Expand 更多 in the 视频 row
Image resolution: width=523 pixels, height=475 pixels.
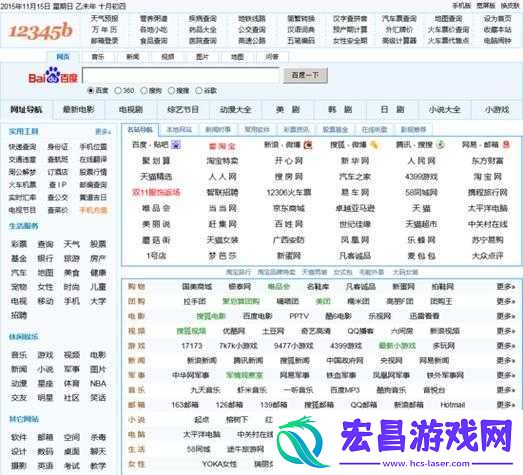506,331
